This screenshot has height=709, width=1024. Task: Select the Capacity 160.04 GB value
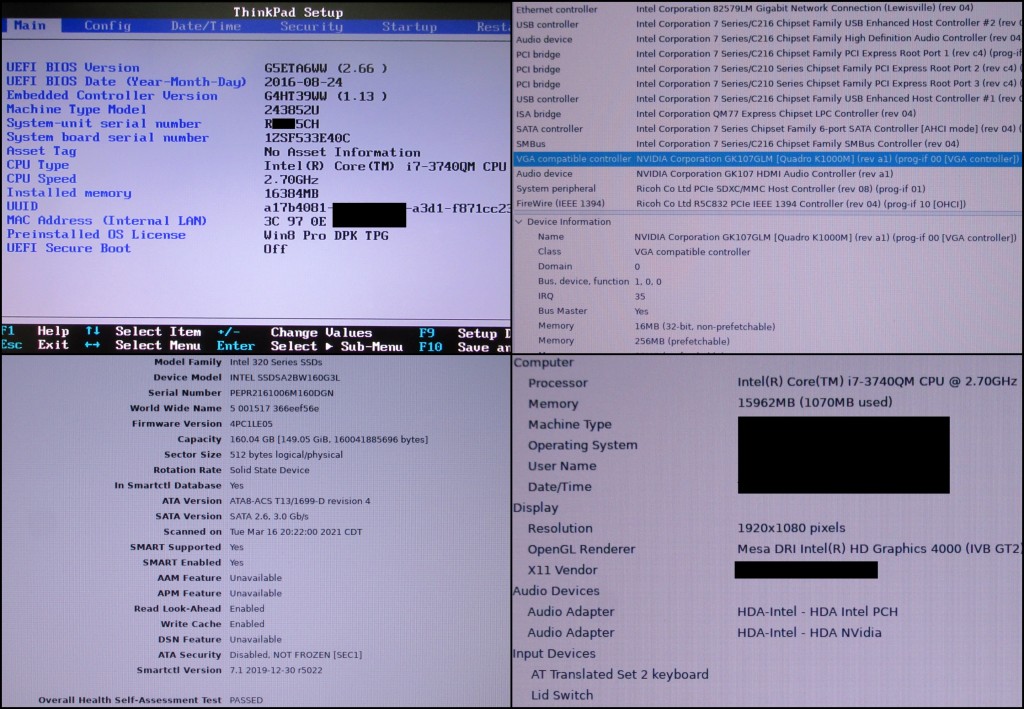click(x=328, y=439)
